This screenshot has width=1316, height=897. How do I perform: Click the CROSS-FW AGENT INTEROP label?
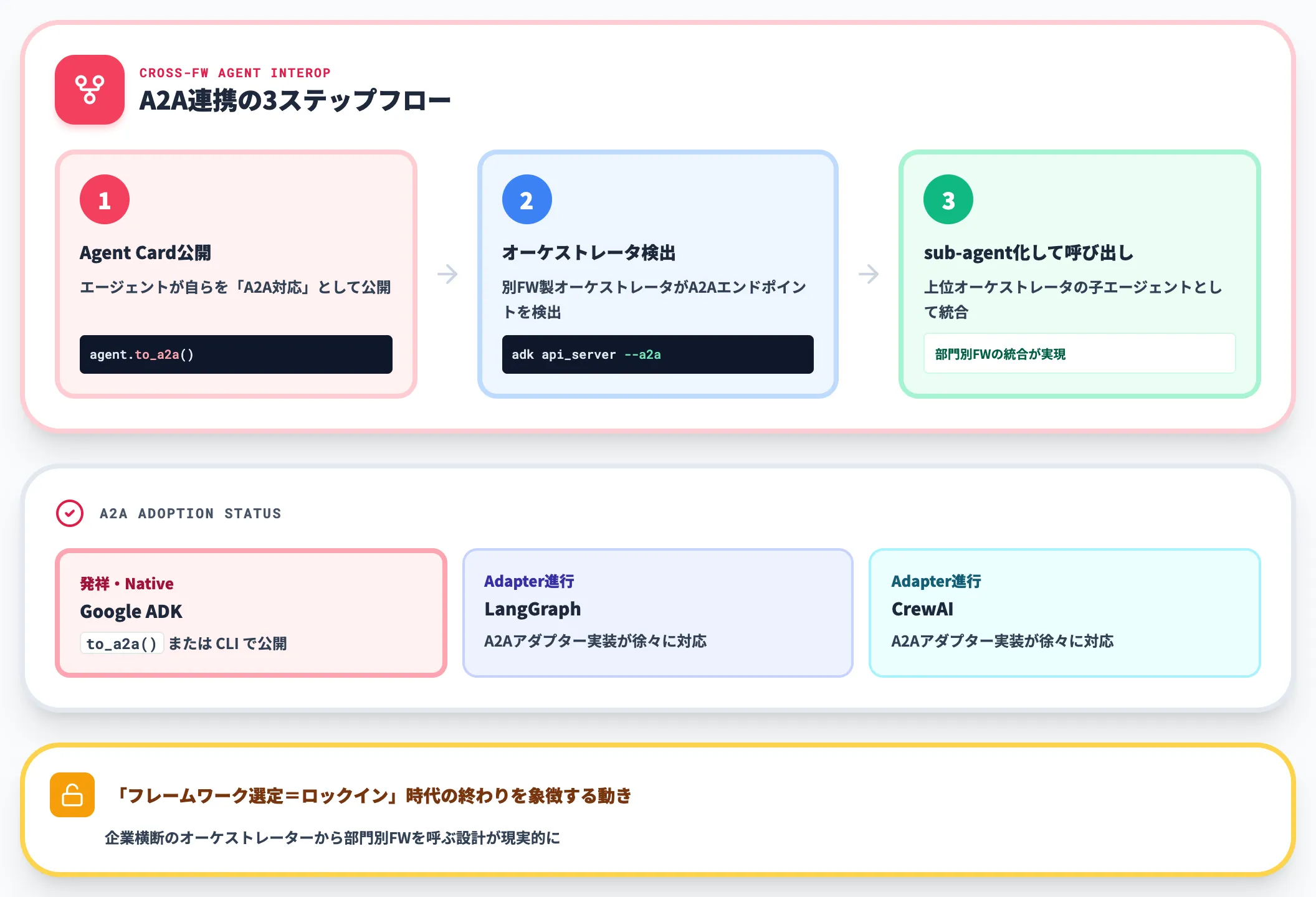(x=235, y=73)
